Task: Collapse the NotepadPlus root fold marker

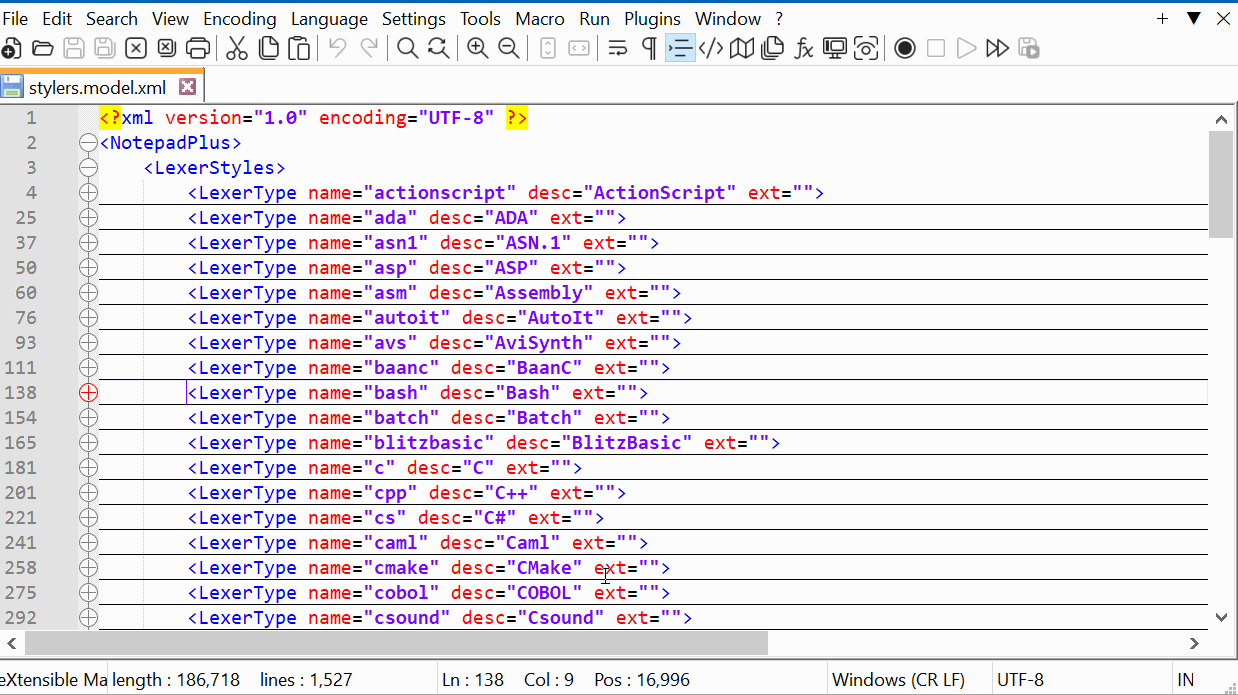Action: pyautogui.click(x=88, y=142)
